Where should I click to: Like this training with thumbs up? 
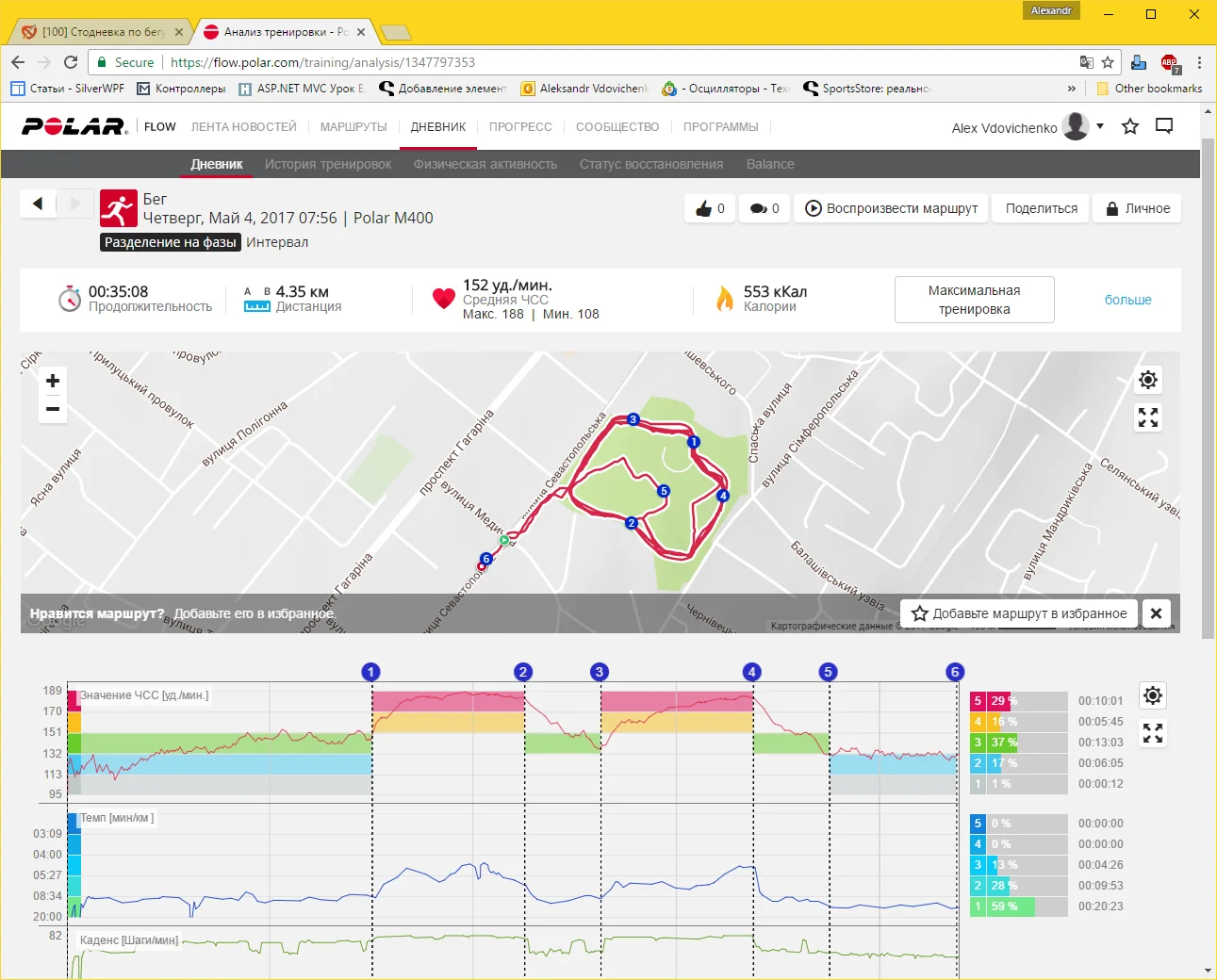[x=710, y=208]
